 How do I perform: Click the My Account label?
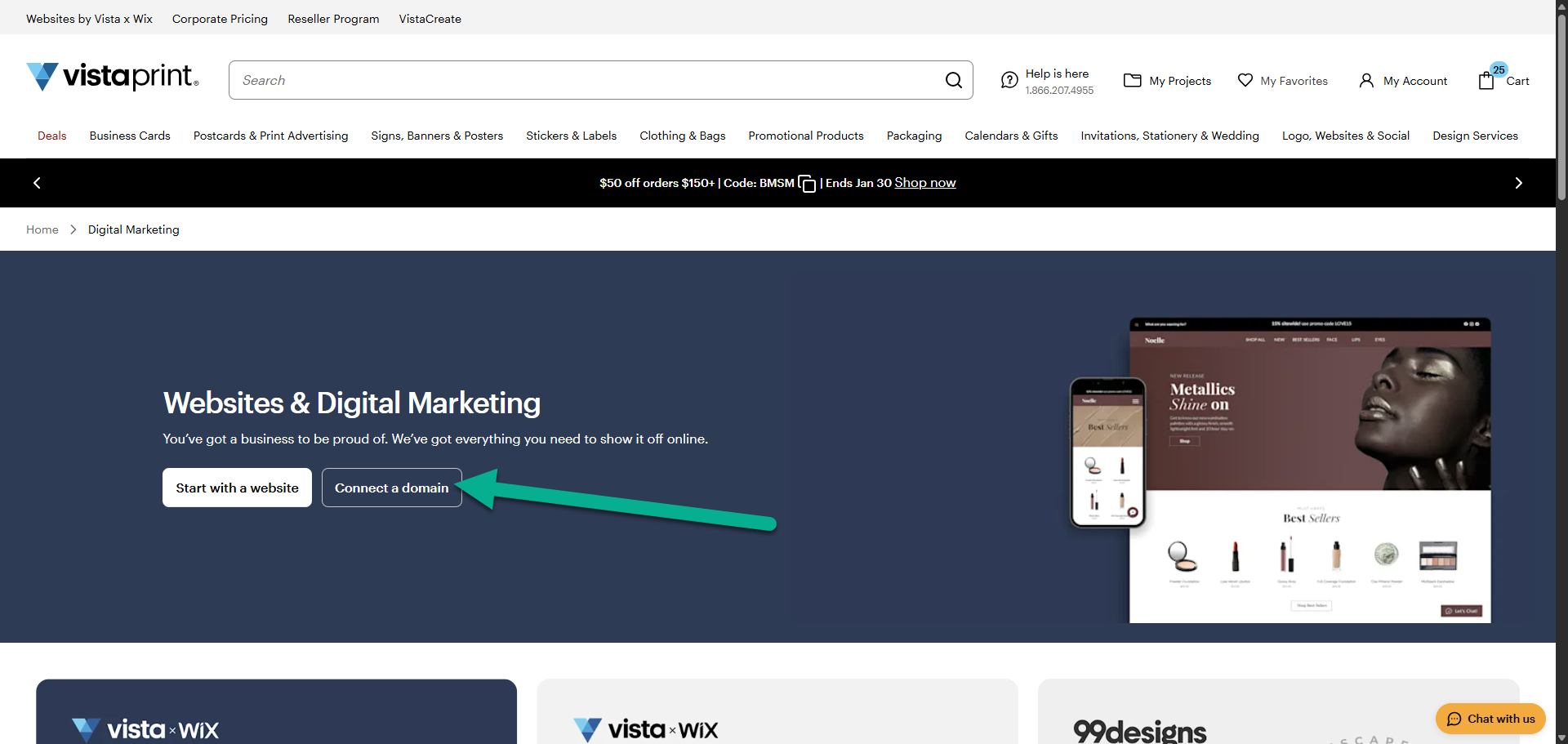(1415, 81)
